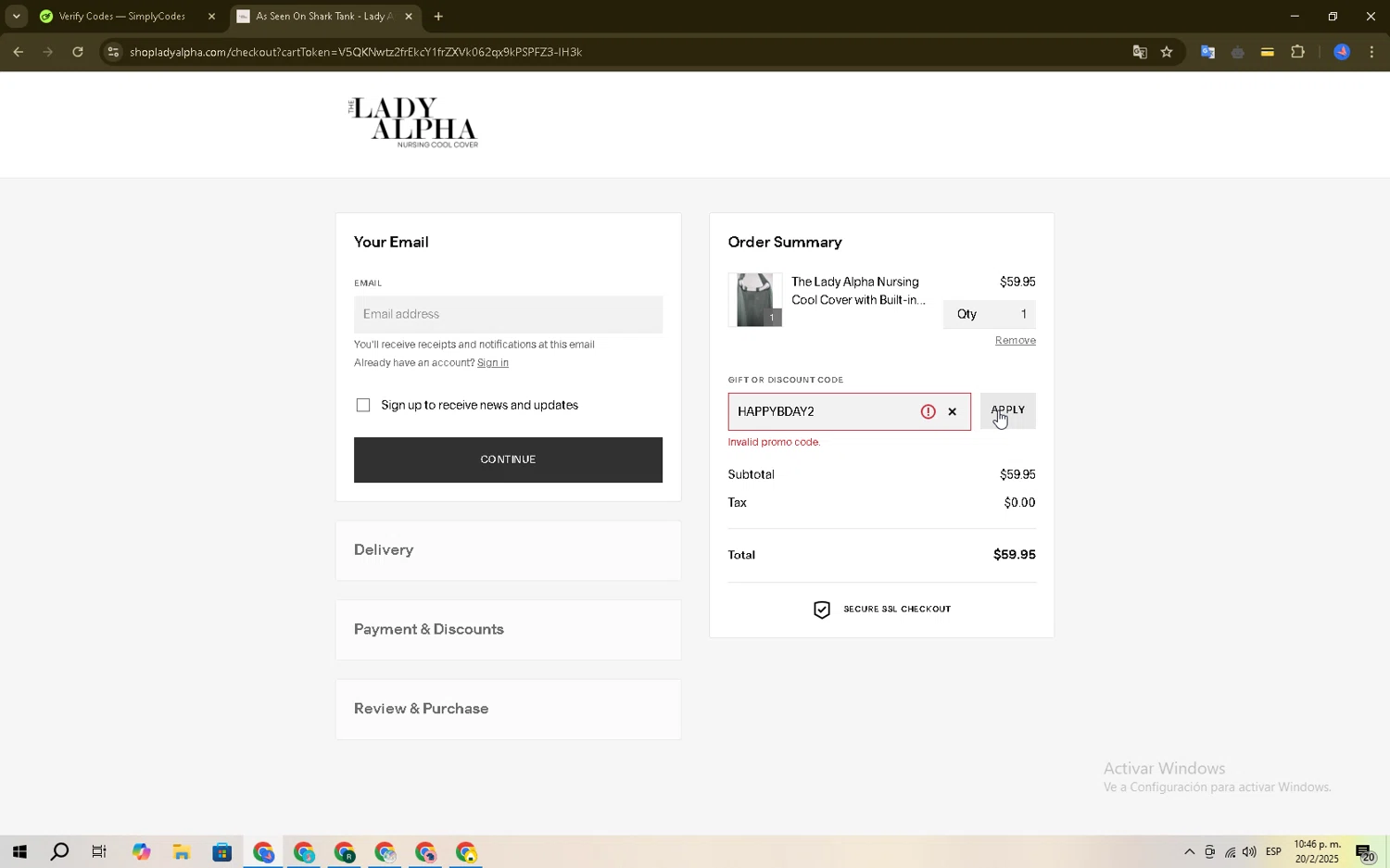Reload the checkout page

(x=78, y=52)
